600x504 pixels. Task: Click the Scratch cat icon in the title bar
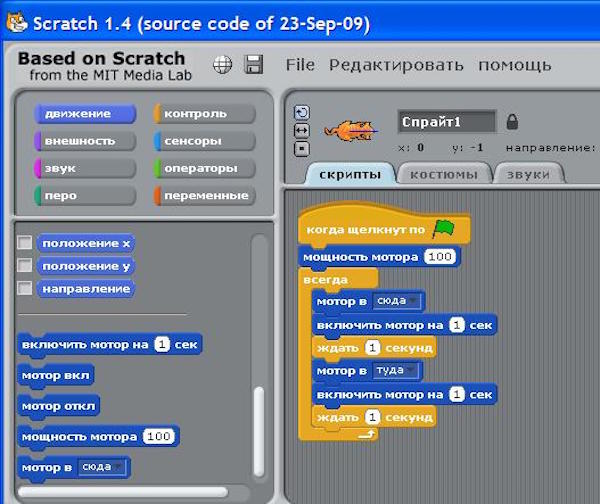17,22
